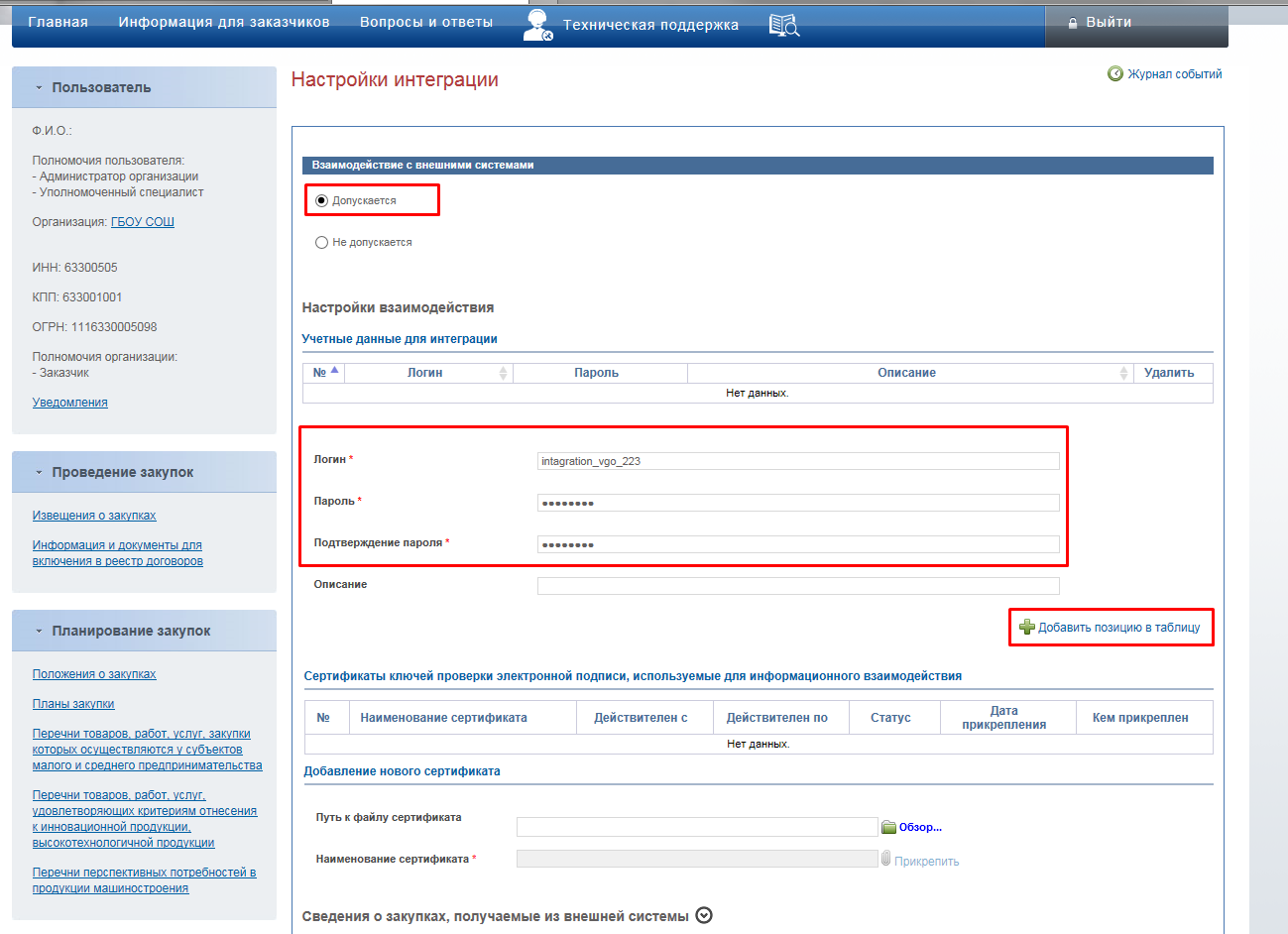Open Перечни товаров для малого предпринимательства link
The width and height of the screenshot is (1288, 934).
(x=147, y=750)
